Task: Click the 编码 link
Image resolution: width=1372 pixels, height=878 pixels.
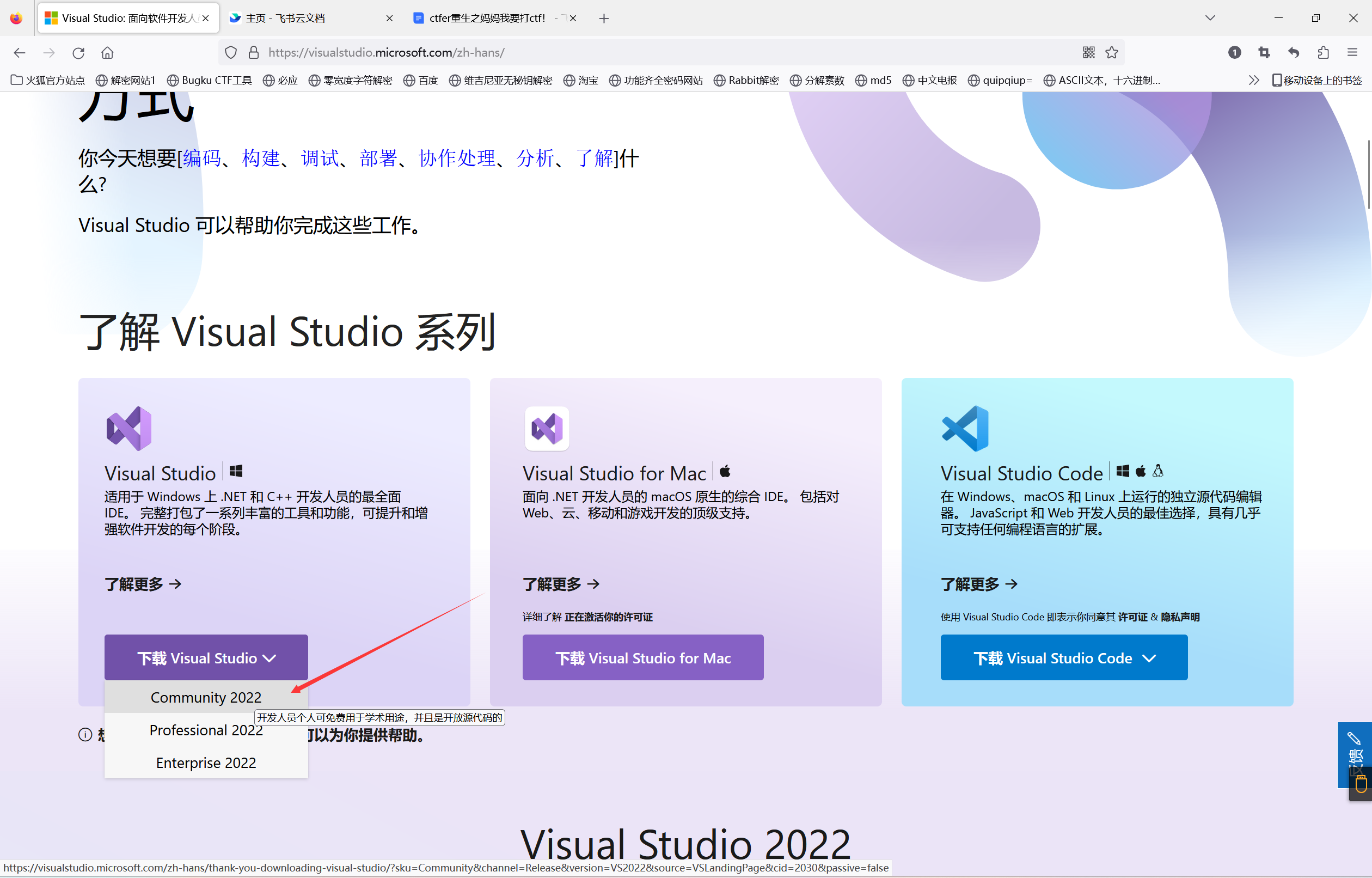Action: pyautogui.click(x=203, y=158)
